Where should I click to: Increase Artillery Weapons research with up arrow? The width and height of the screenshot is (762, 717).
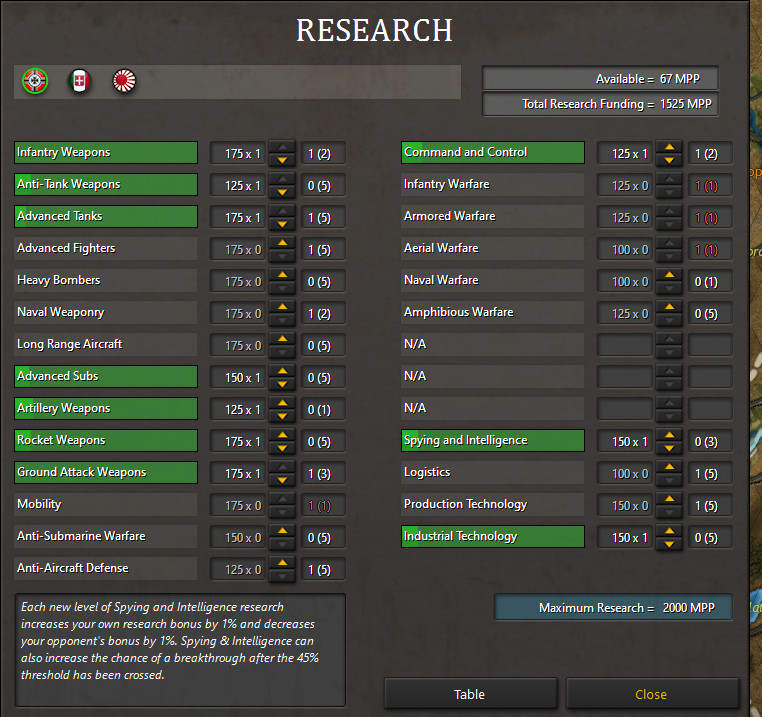click(282, 403)
